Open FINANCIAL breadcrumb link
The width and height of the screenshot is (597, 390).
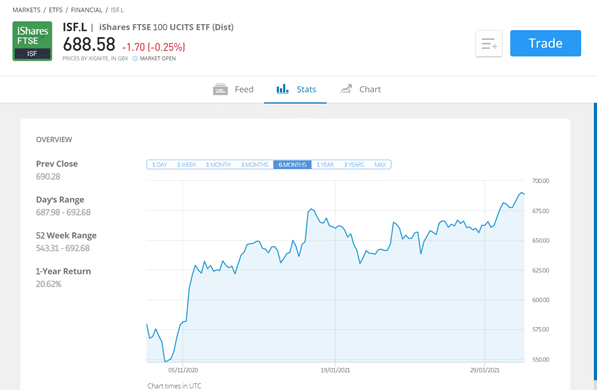(86, 10)
